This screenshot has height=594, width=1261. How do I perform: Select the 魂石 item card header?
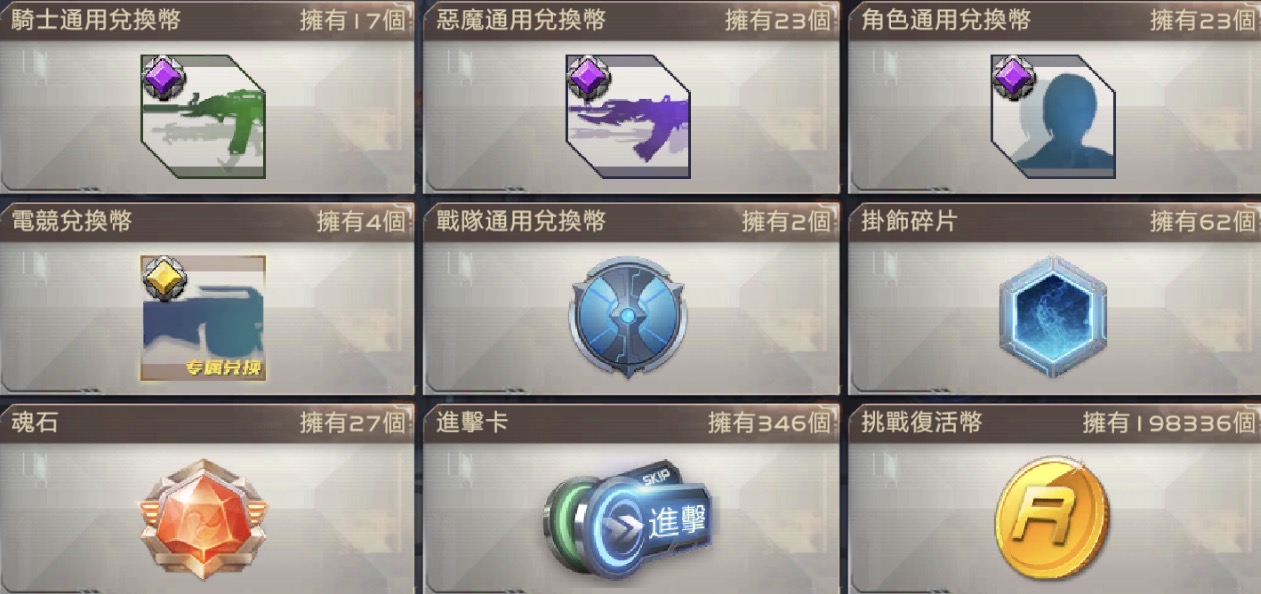(x=208, y=423)
